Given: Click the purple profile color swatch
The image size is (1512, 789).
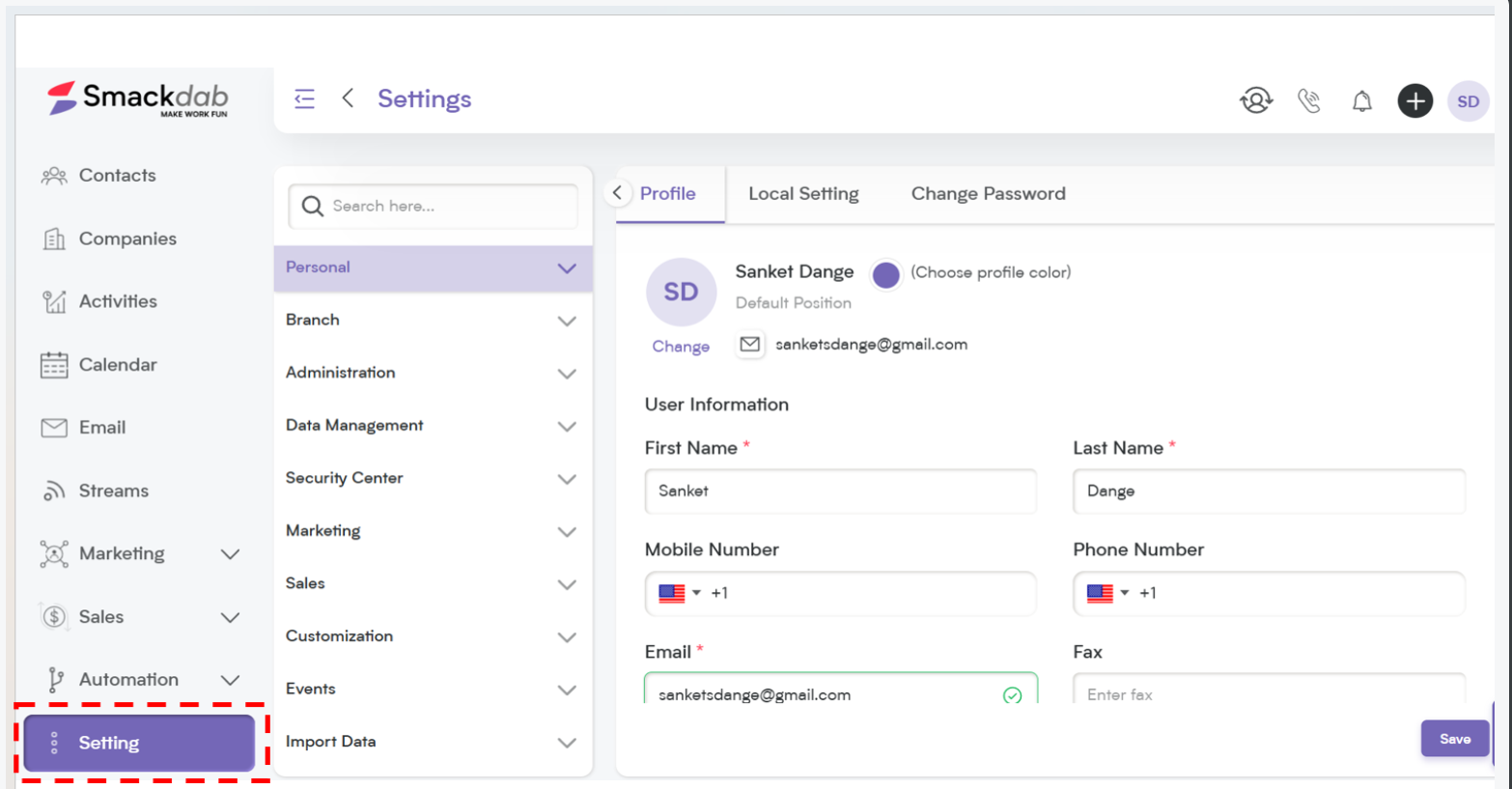Looking at the screenshot, I should click(x=885, y=275).
